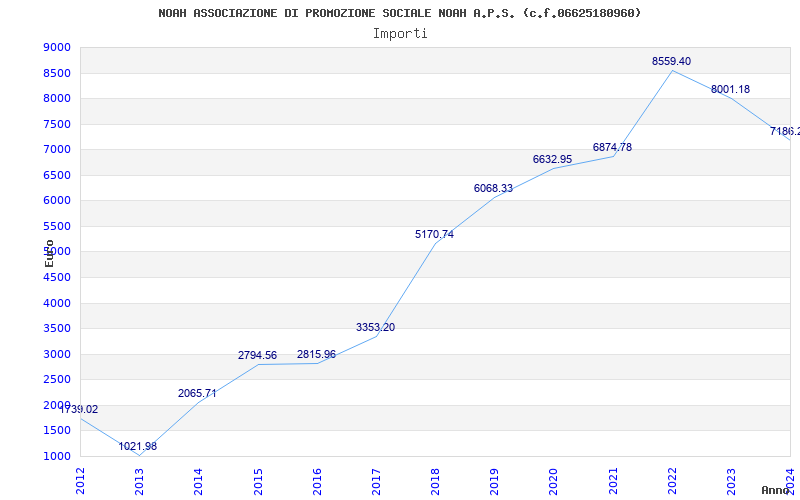
Task: Click the y-axis value 1500
Action: pos(57,431)
